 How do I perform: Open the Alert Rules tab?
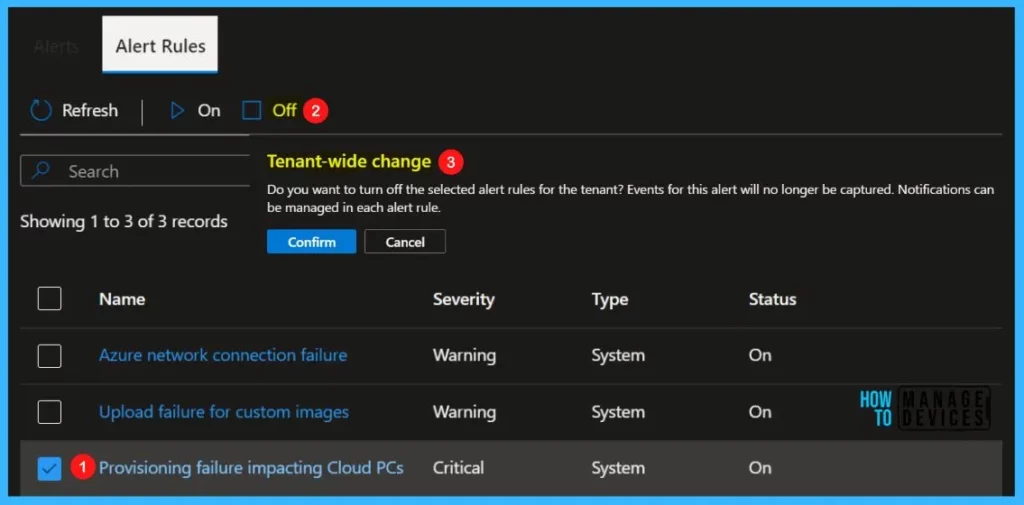(x=160, y=45)
